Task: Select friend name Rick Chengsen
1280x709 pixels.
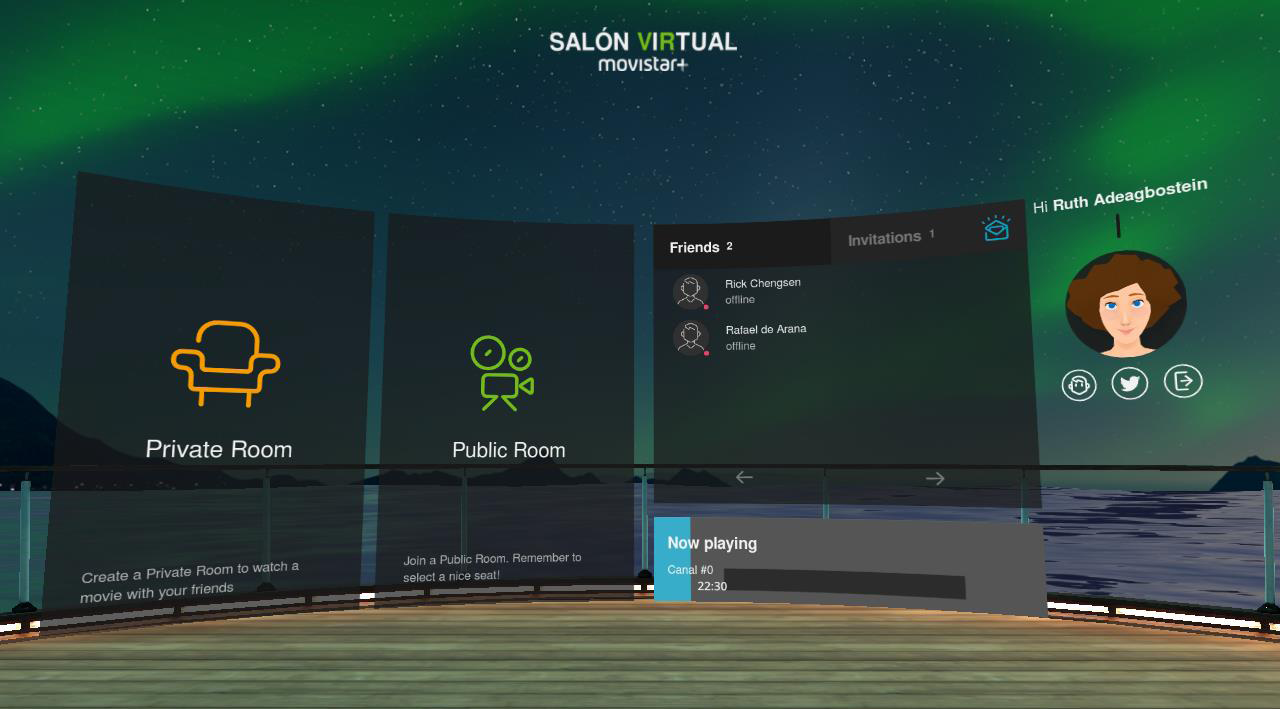Action: [x=762, y=283]
